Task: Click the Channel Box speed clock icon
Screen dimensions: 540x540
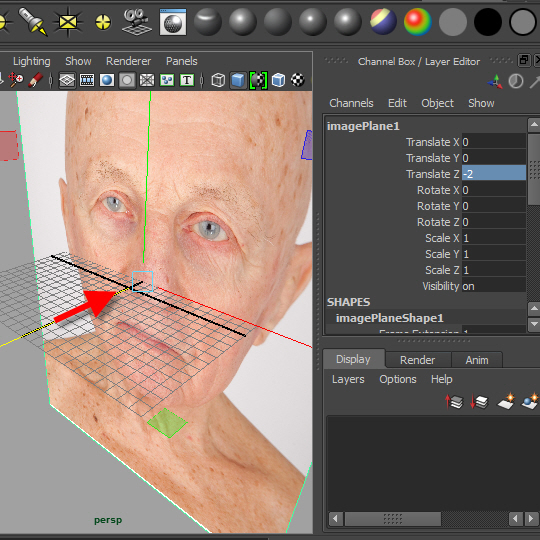Action: [516, 82]
